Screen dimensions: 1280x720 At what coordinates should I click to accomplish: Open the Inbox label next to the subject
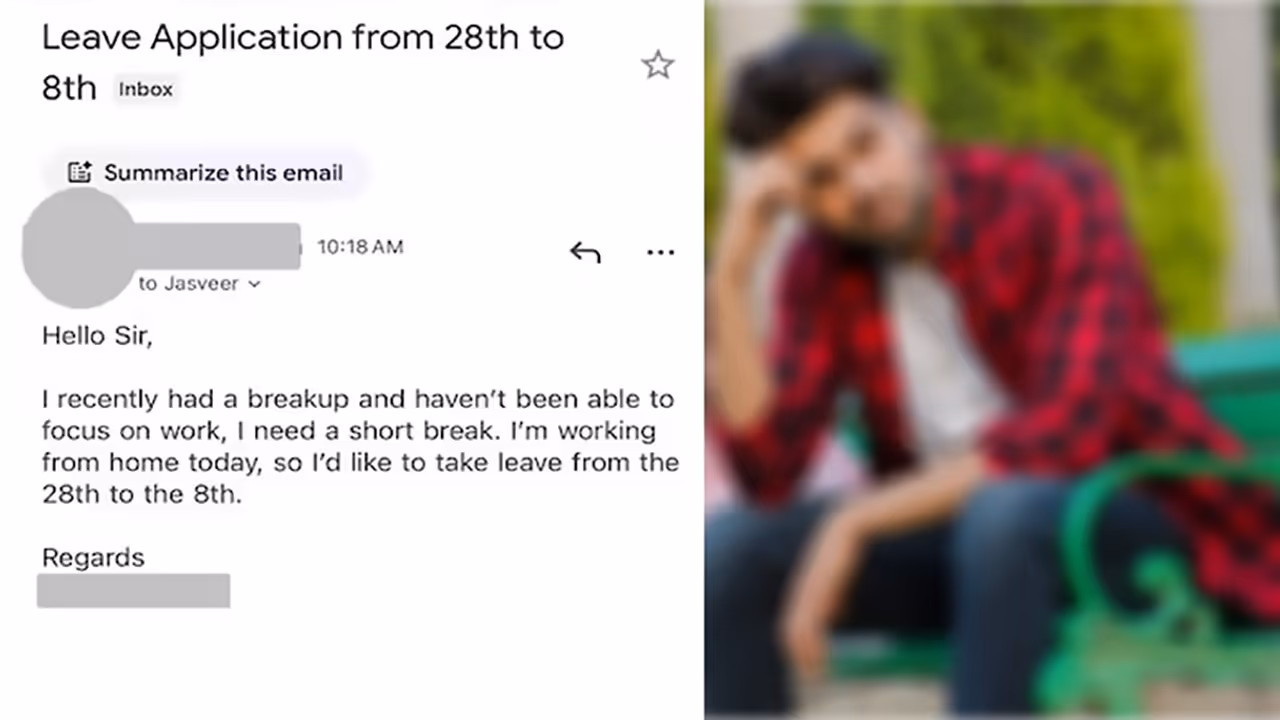(x=146, y=89)
